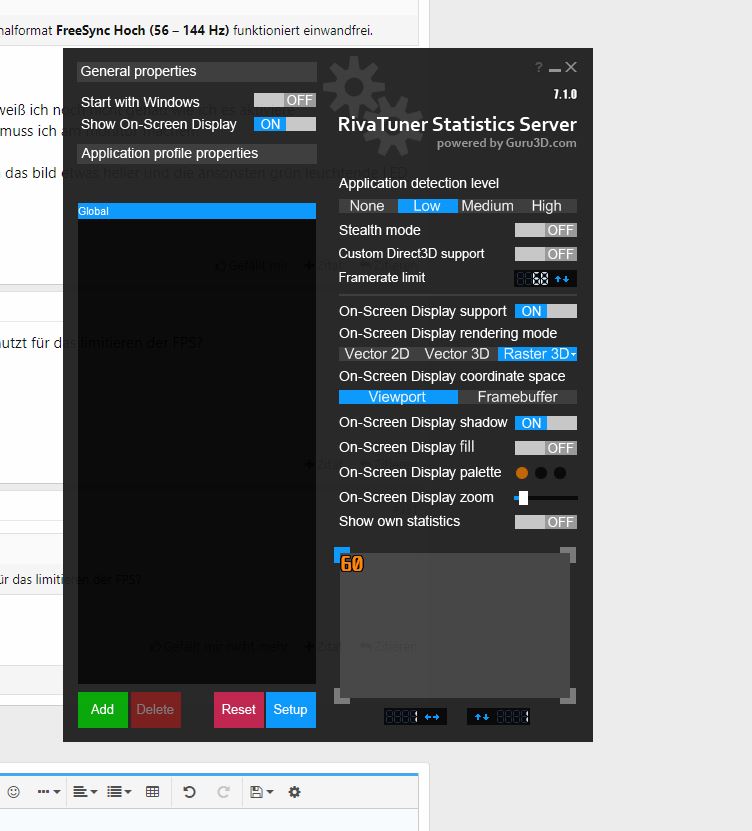Turn off Show On-Screen Display switch
752x831 pixels.
pos(285,124)
